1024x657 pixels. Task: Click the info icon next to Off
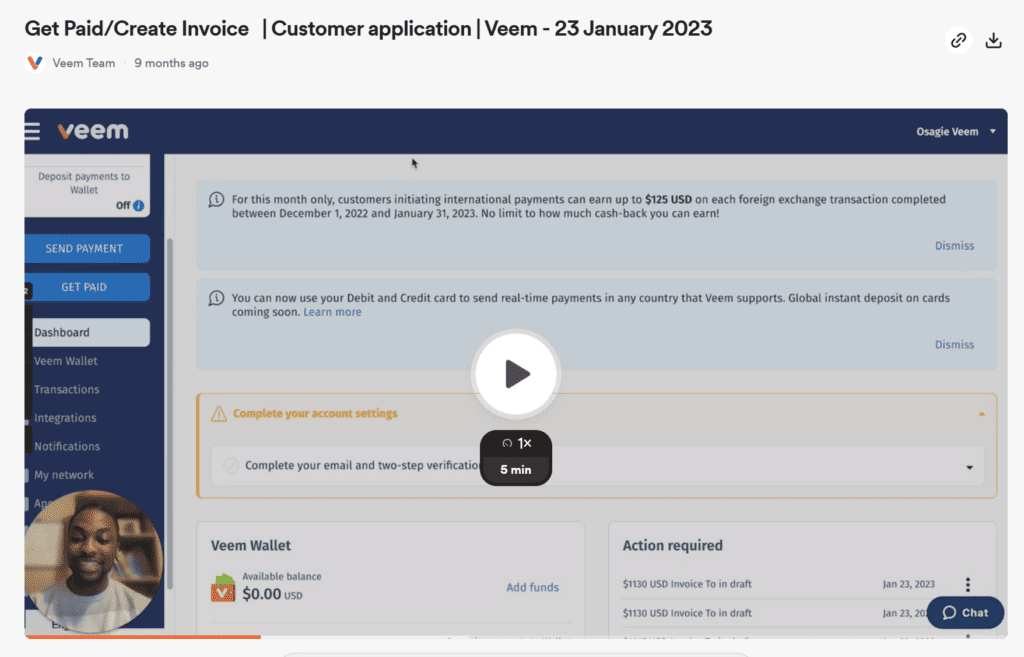coord(138,206)
